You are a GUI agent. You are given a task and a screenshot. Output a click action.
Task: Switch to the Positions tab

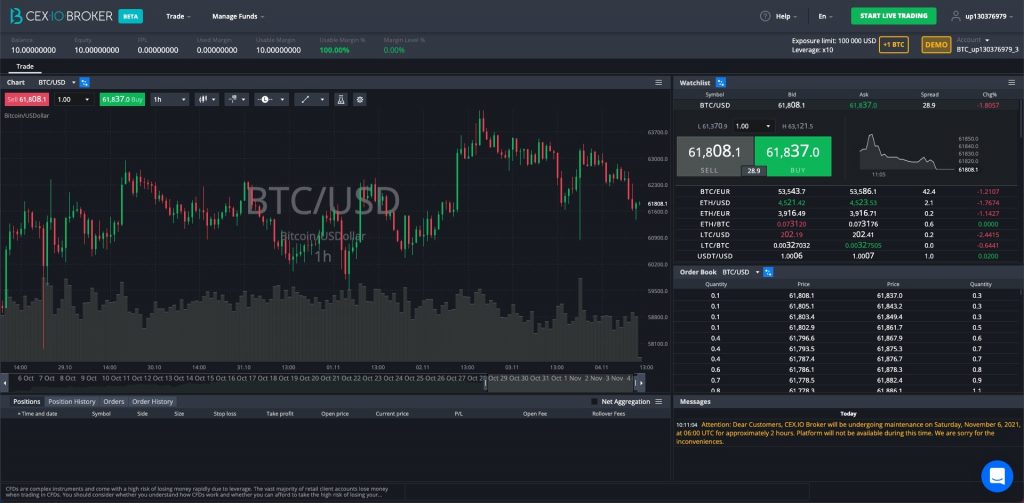27,402
